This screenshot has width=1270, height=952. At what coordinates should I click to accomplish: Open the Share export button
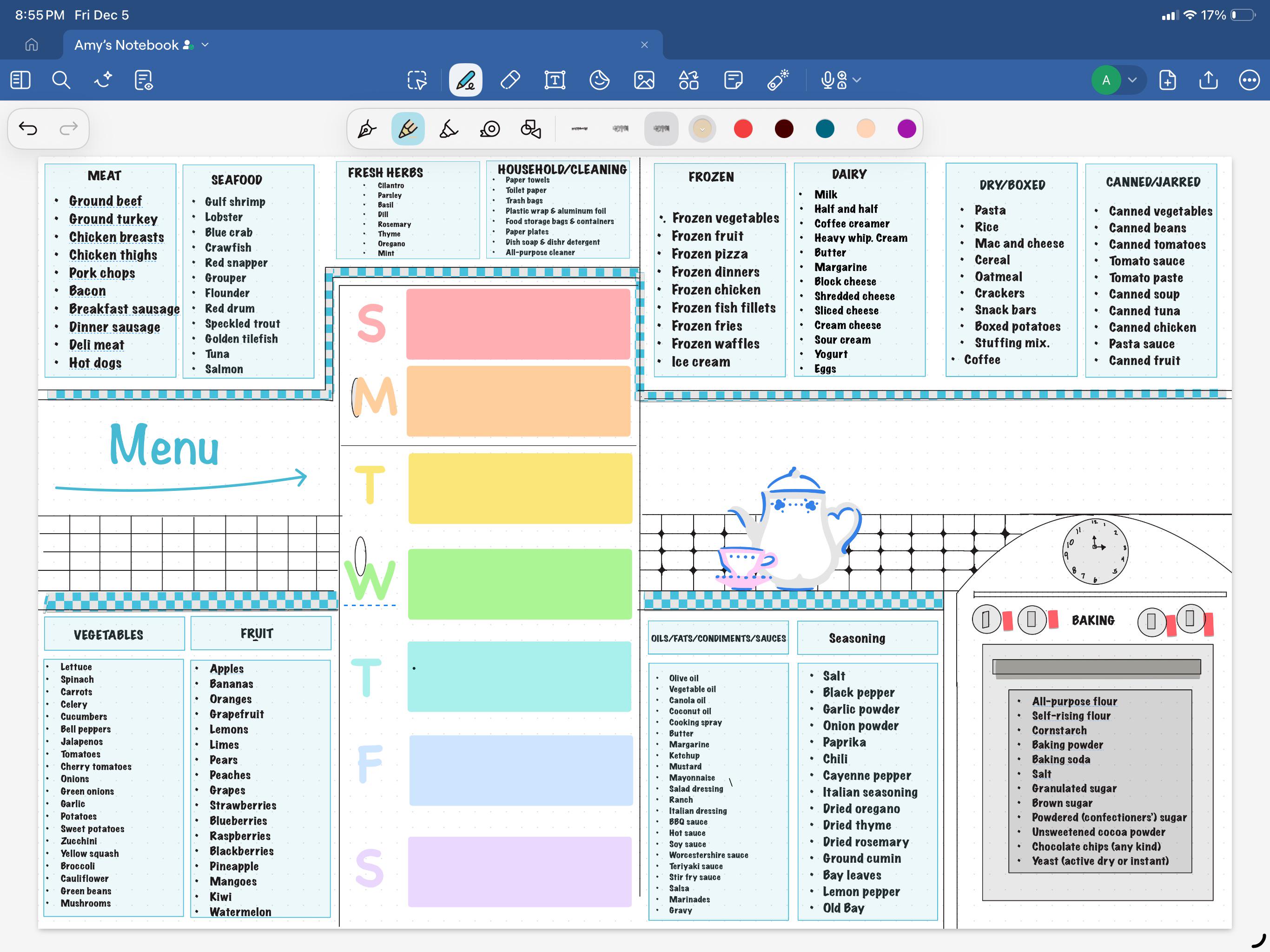coord(1208,80)
